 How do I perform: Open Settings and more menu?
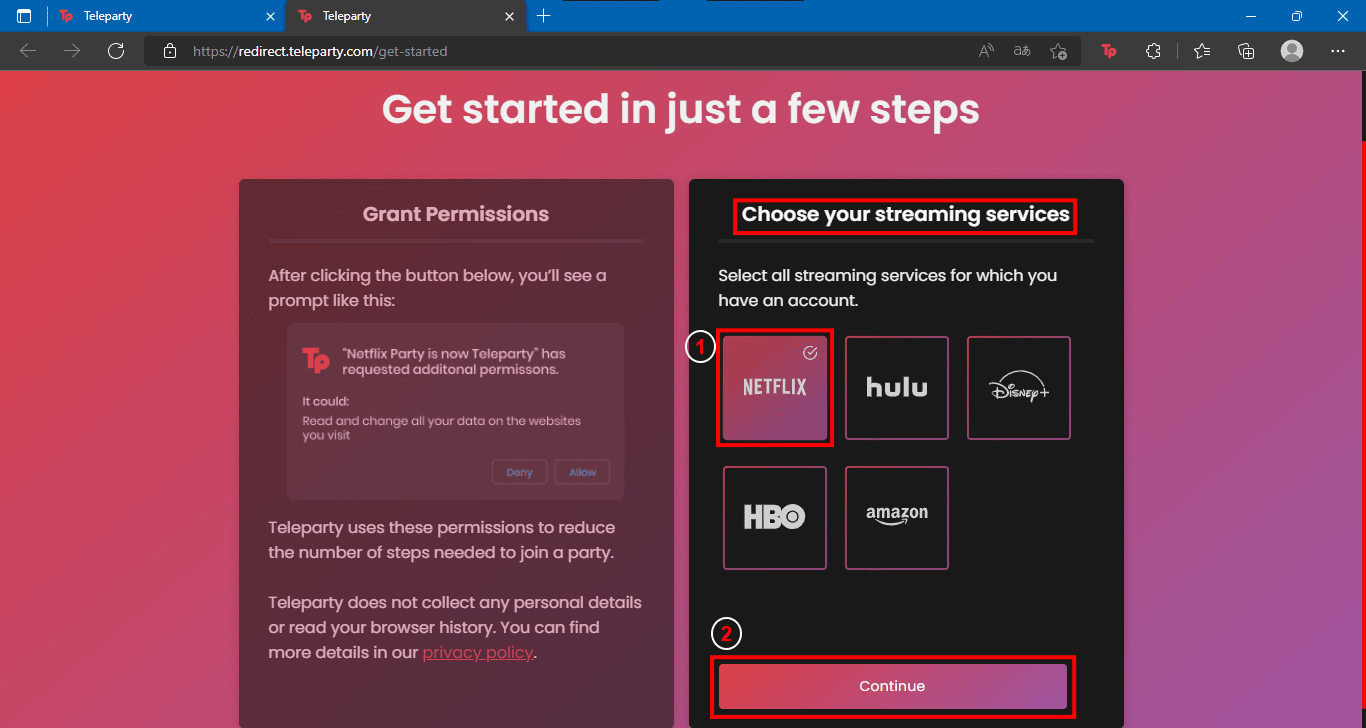pyautogui.click(x=1338, y=51)
